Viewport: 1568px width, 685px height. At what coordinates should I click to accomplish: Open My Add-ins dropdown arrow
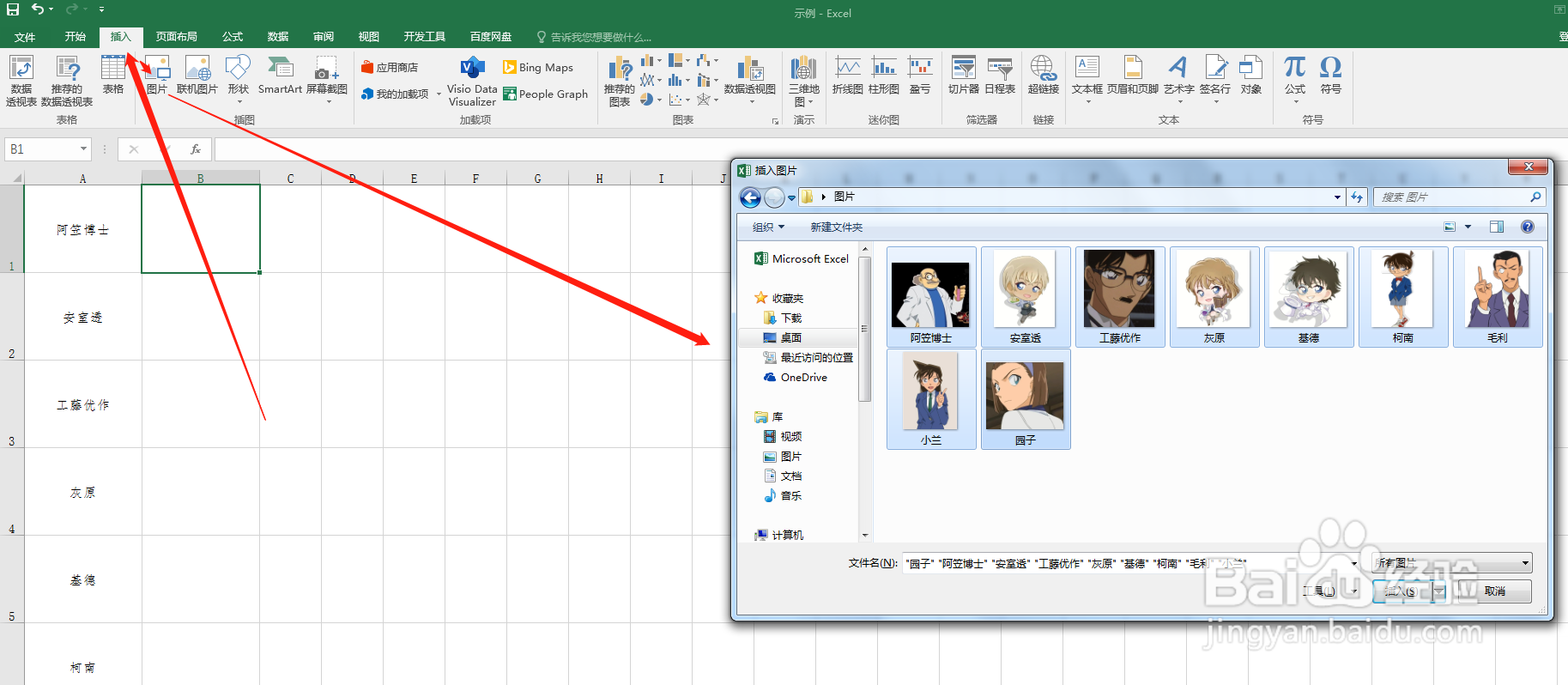coord(439,94)
